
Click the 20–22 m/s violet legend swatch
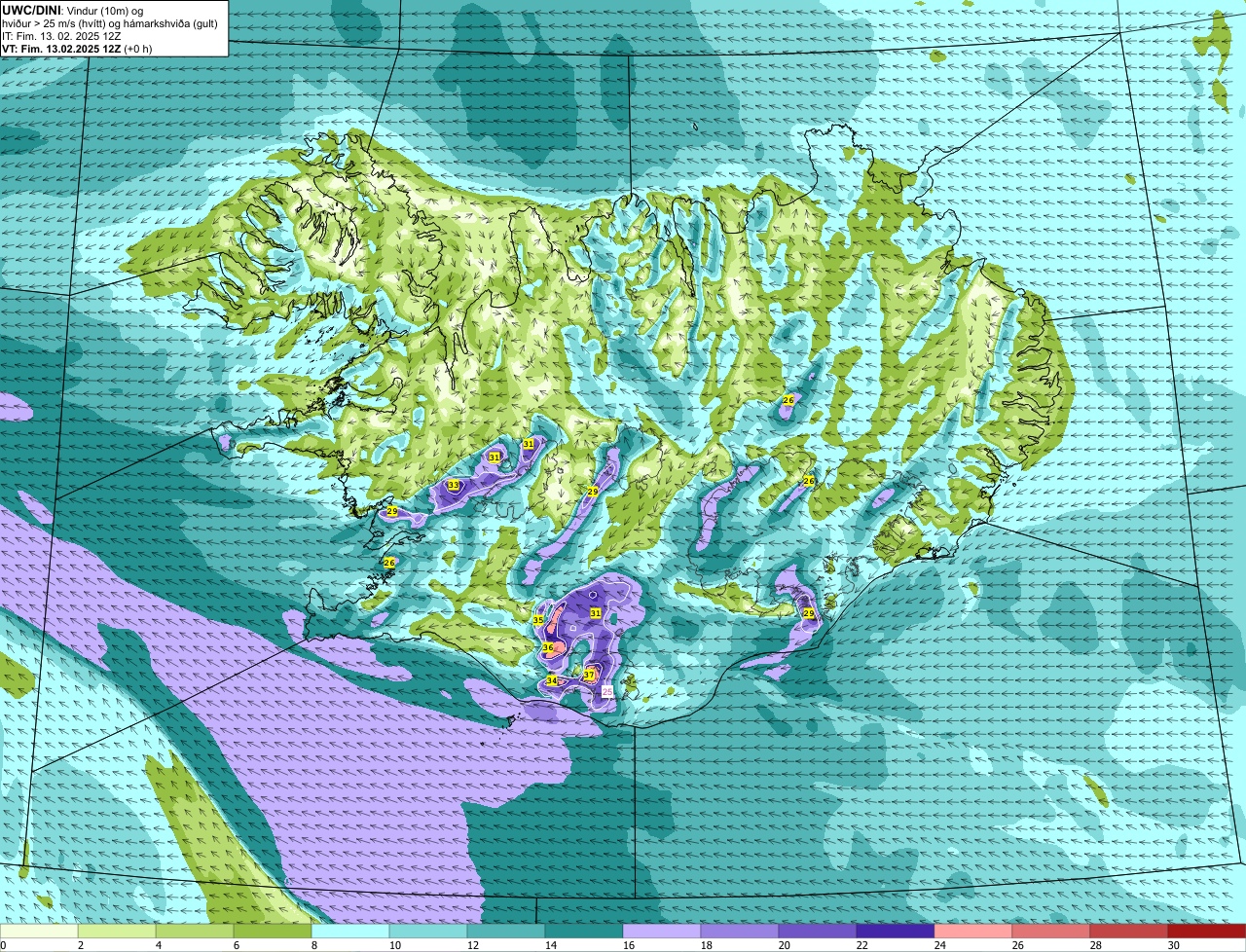click(x=818, y=932)
